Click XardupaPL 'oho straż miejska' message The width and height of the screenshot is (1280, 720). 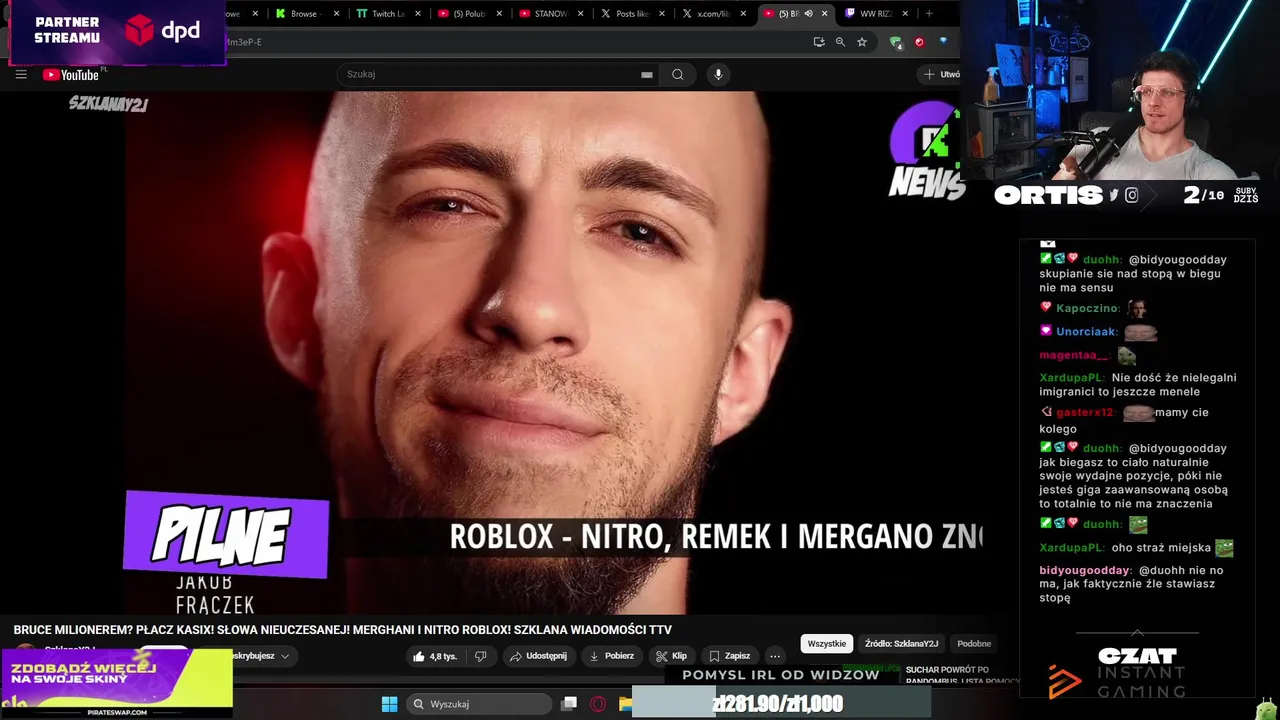pos(1136,548)
